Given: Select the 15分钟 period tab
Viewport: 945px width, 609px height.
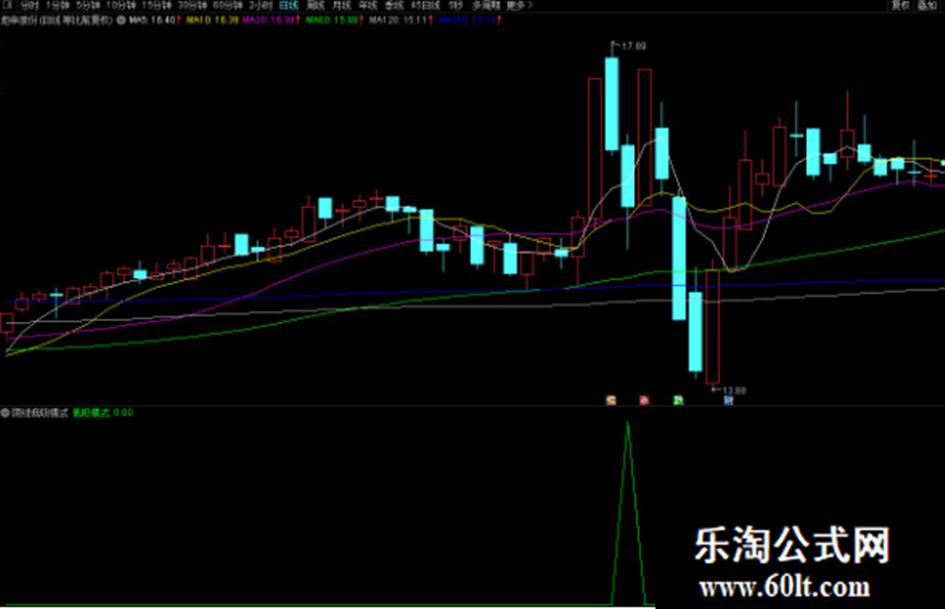Looking at the screenshot, I should point(157,5).
